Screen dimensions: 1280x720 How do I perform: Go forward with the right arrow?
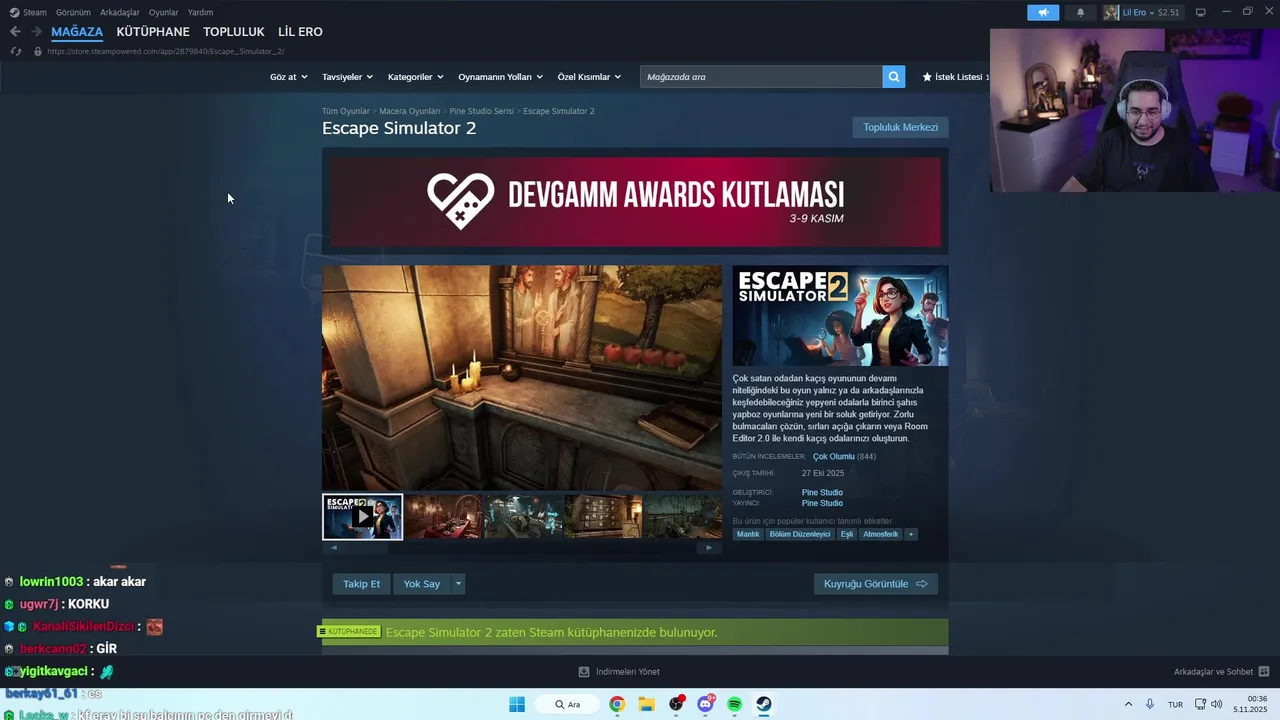tap(36, 32)
